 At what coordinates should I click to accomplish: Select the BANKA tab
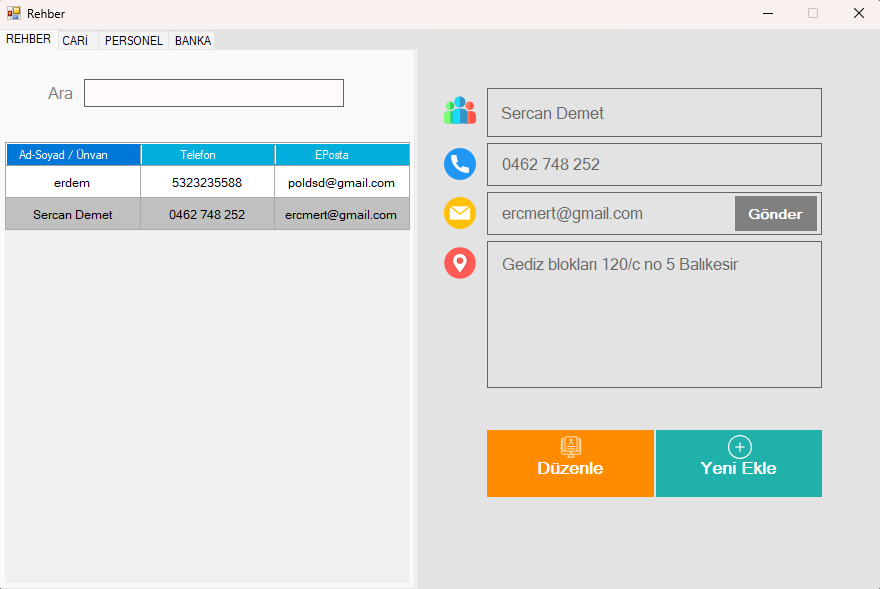pos(193,41)
